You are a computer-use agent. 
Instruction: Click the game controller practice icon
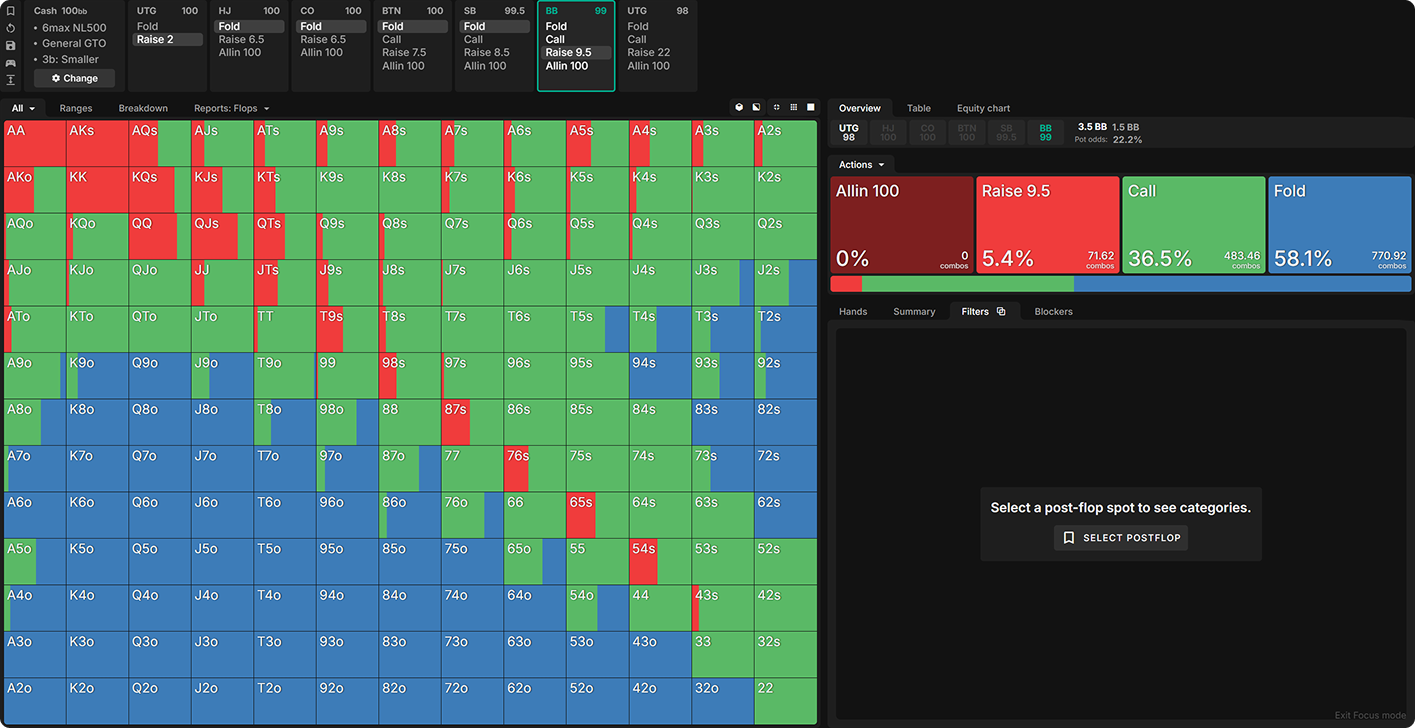(10, 62)
